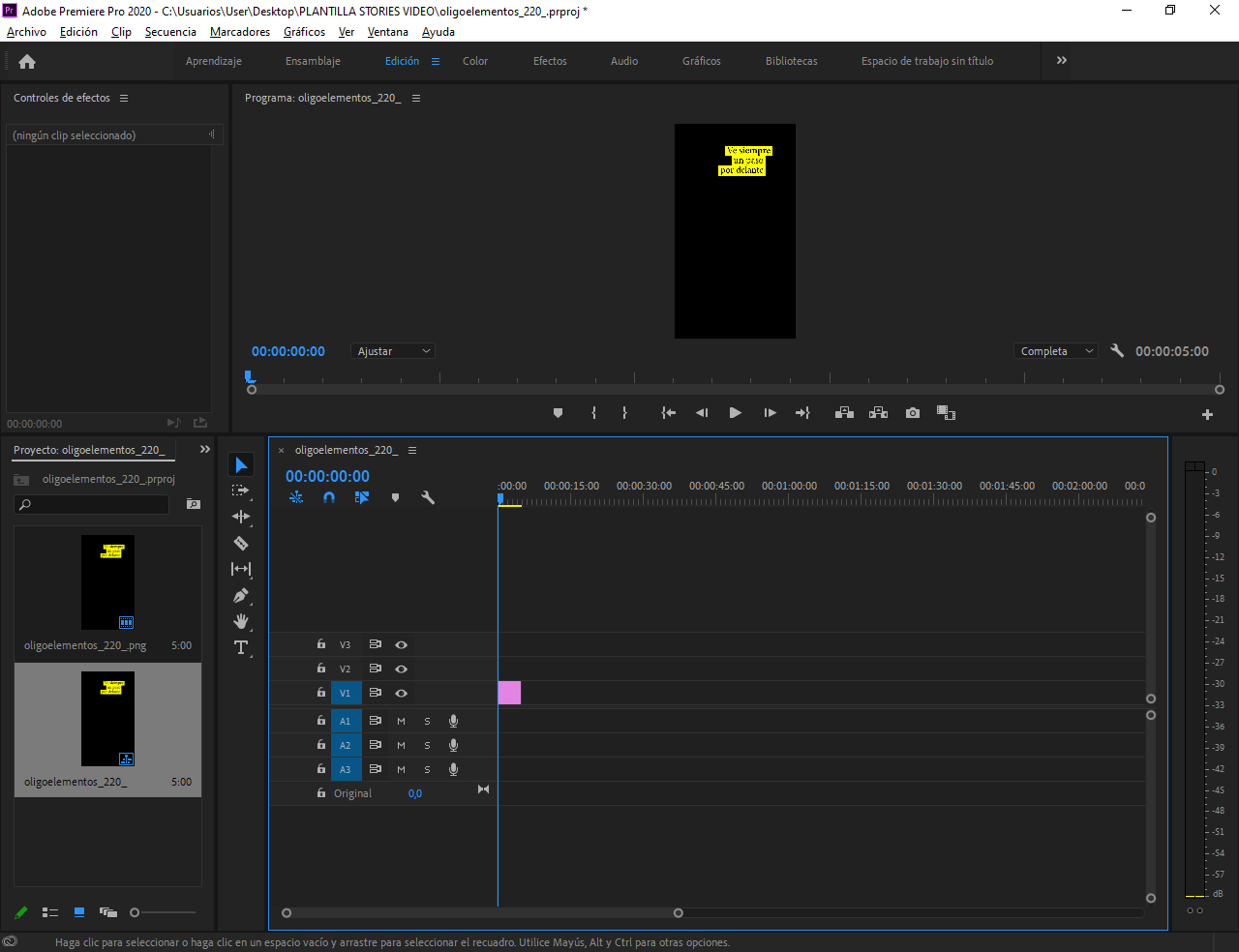Click the pink clip on V1

click(509, 693)
